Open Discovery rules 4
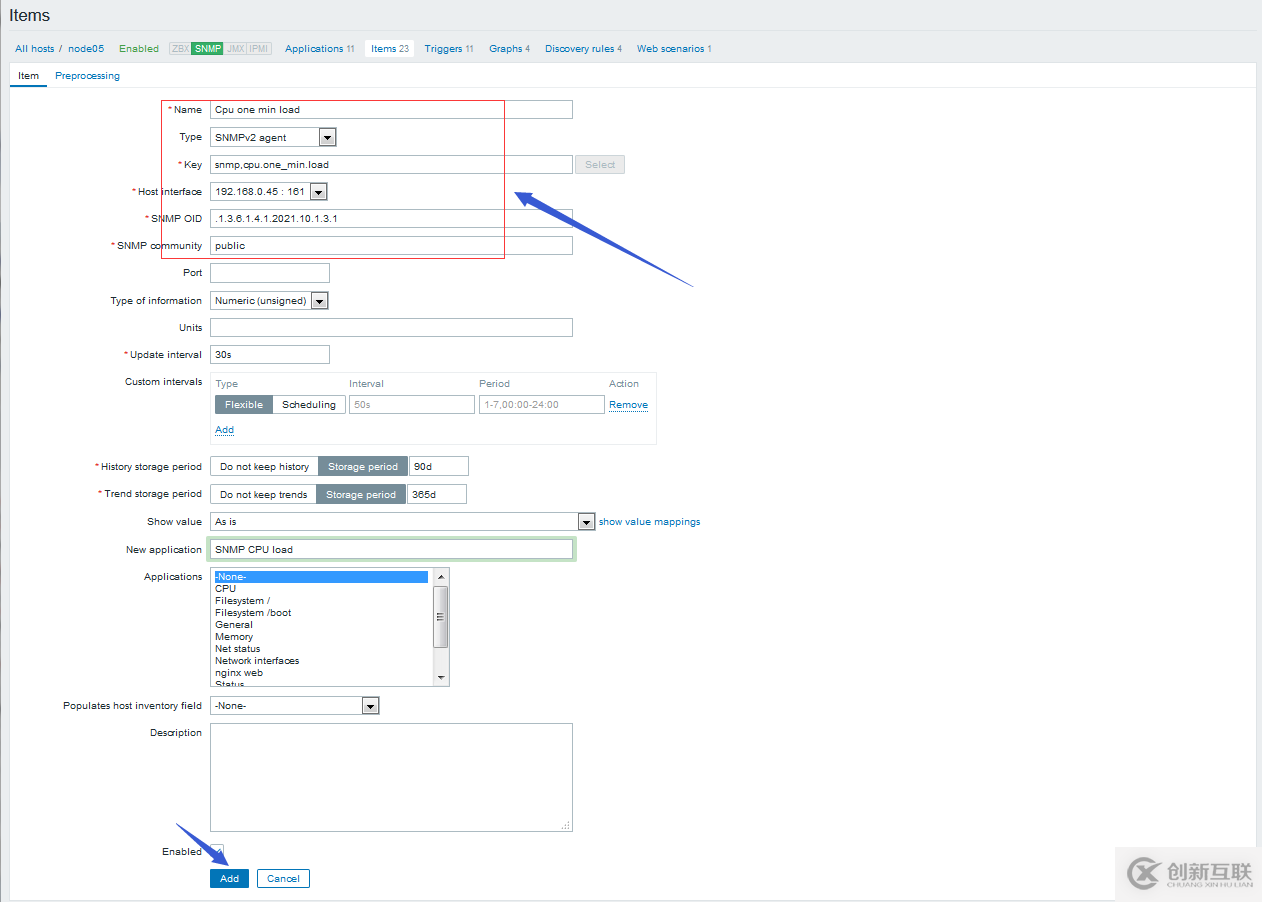This screenshot has height=902, width=1262. tap(583, 48)
